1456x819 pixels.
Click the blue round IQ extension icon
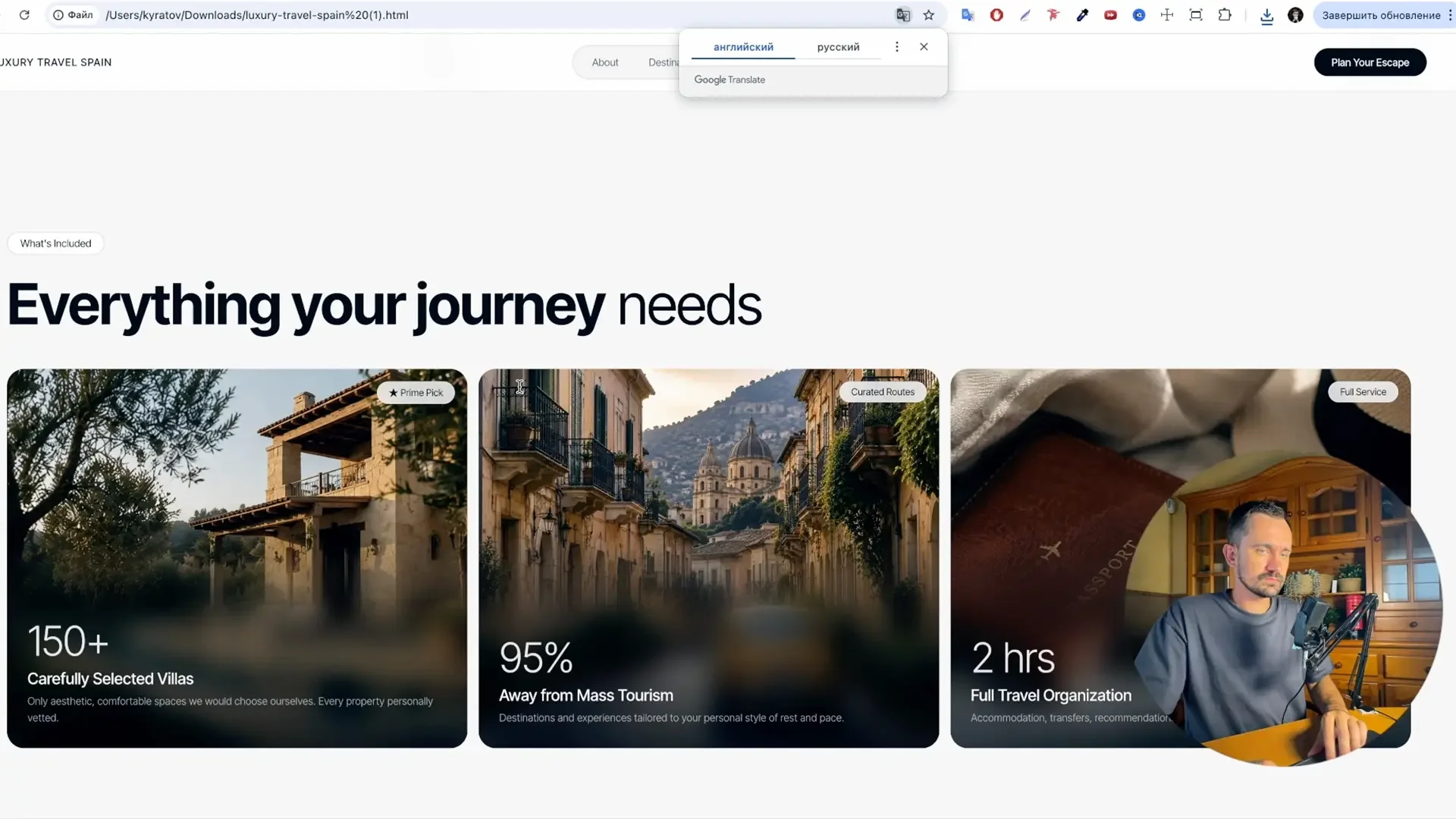tap(1139, 15)
